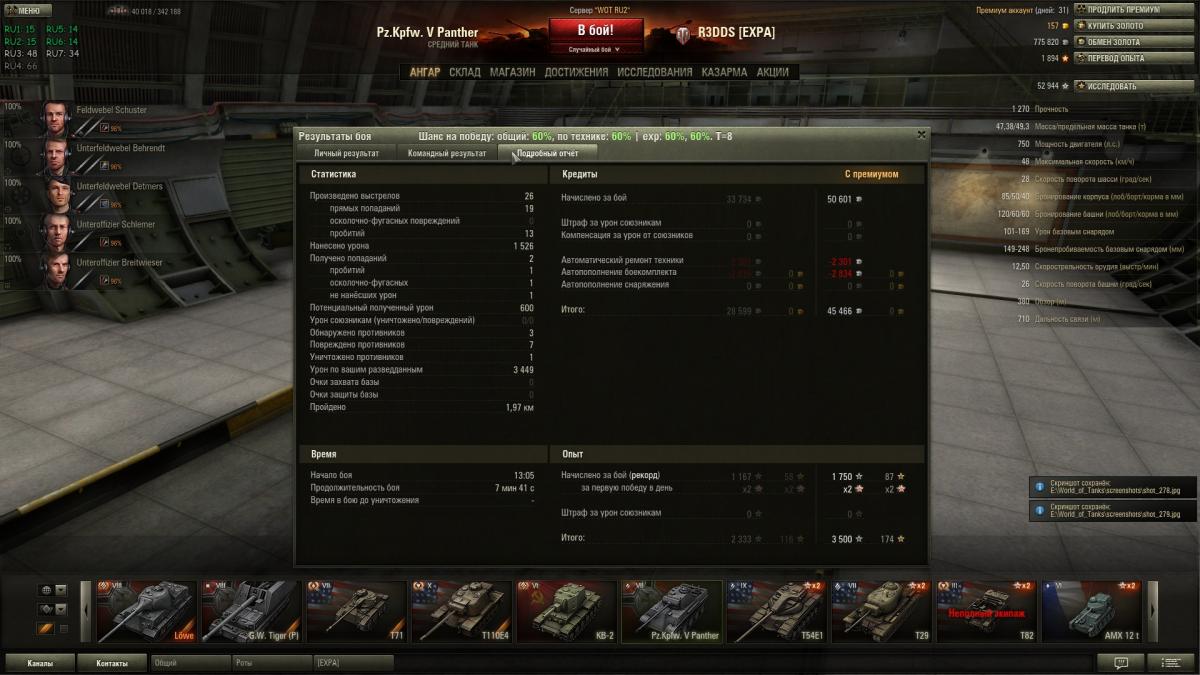The image size is (1200, 675).
Task: Select the T110E4 tank in carousel
Action: click(461, 611)
